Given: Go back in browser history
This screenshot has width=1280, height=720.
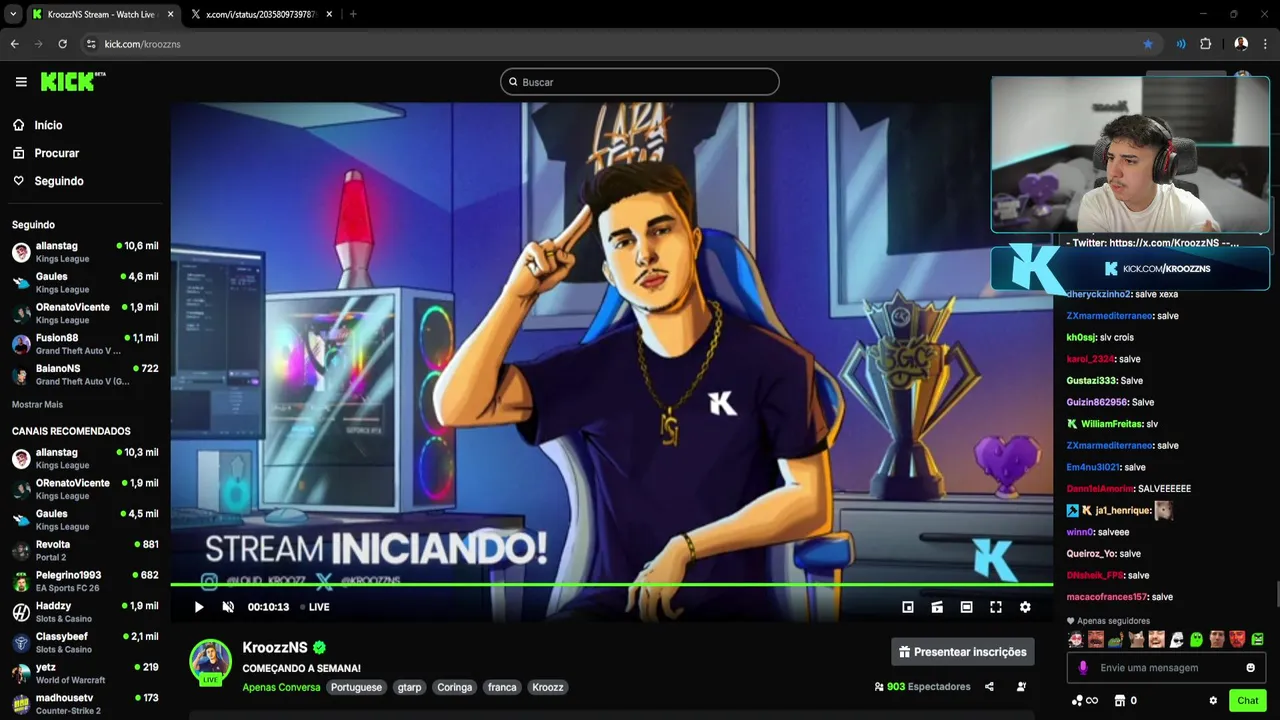Looking at the screenshot, I should pos(14,44).
